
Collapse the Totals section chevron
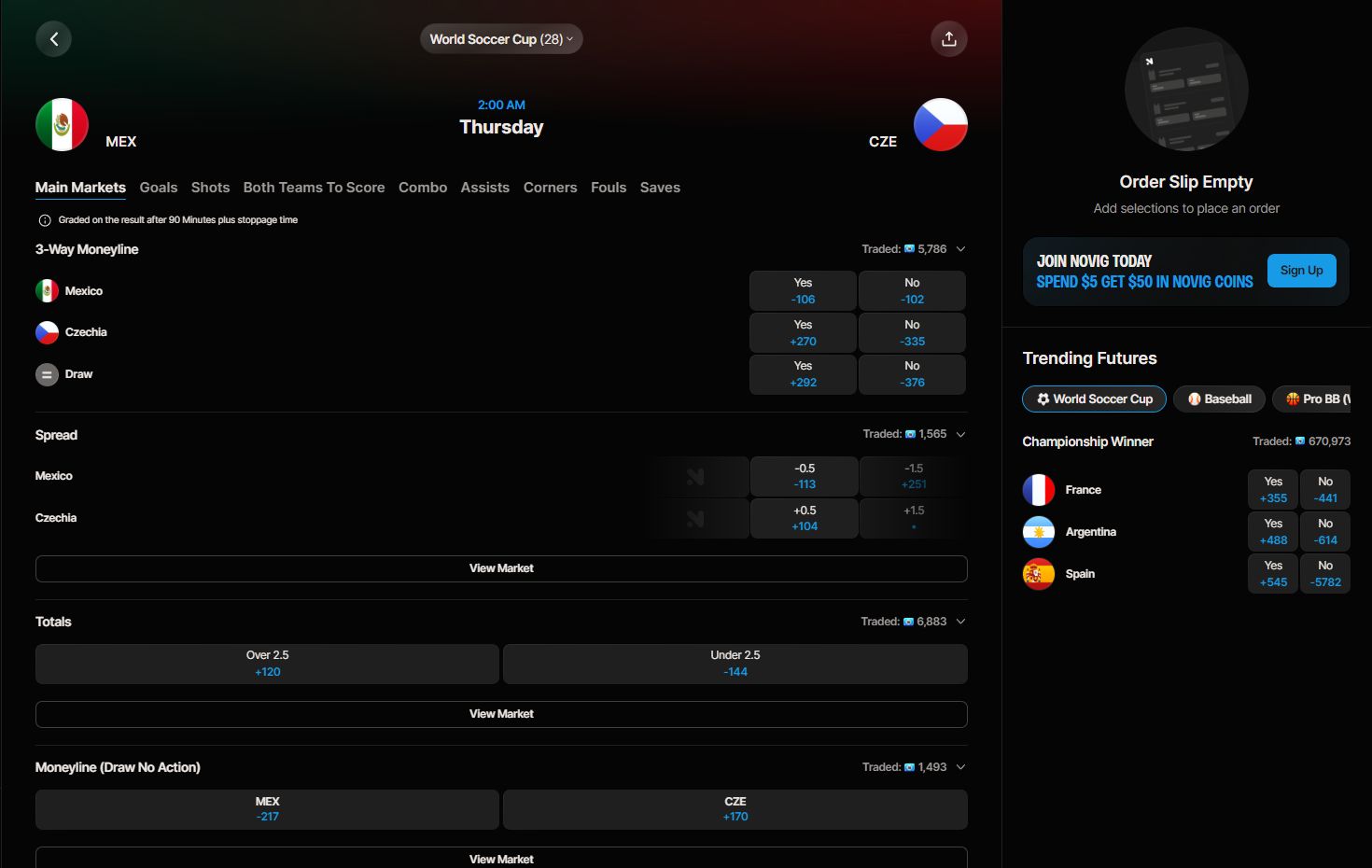pos(960,622)
